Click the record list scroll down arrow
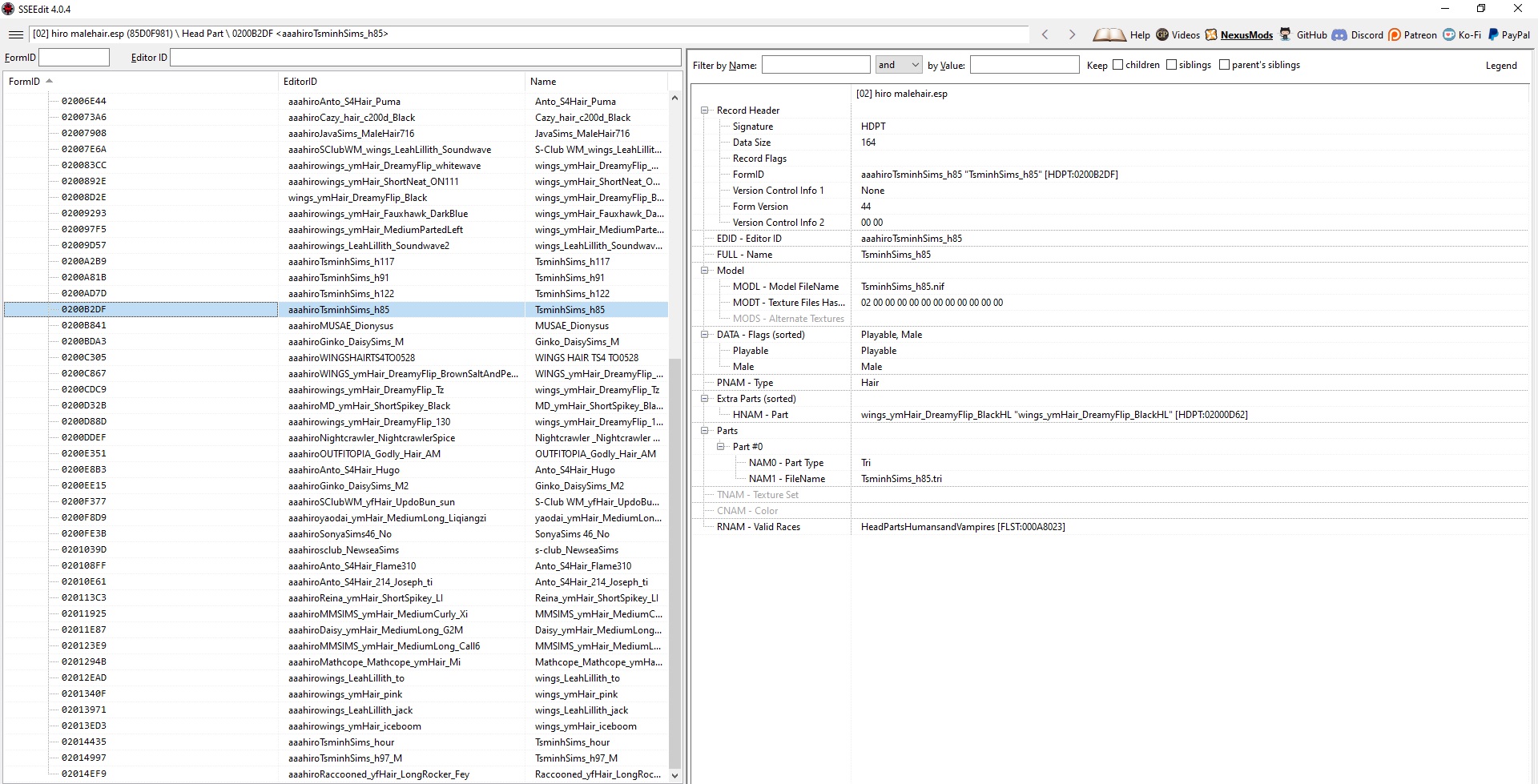 point(674,775)
